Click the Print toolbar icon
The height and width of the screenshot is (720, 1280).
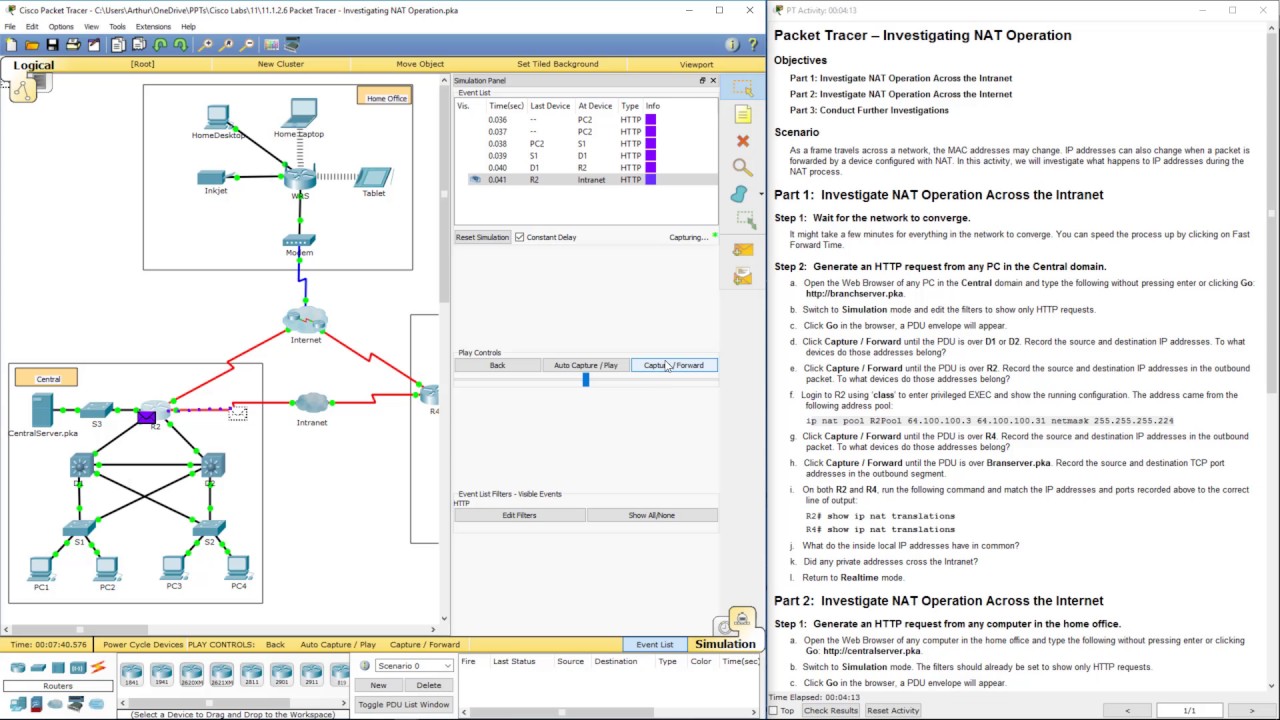click(73, 45)
